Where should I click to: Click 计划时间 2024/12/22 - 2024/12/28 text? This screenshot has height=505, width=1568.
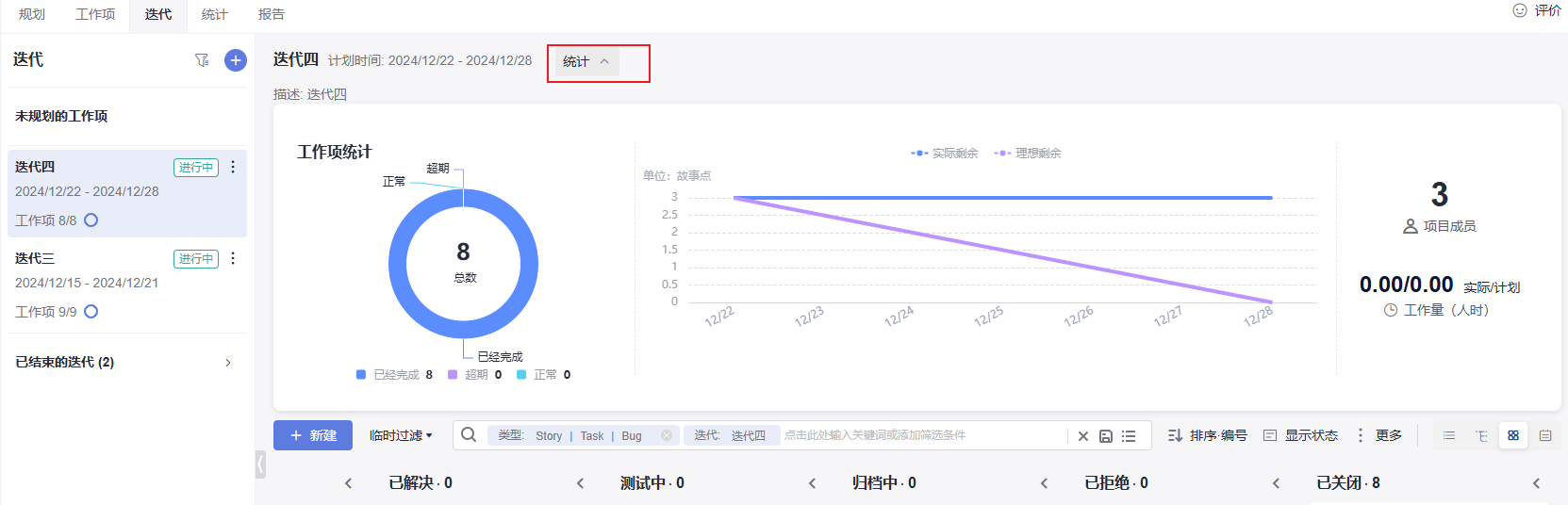pyautogui.click(x=430, y=60)
